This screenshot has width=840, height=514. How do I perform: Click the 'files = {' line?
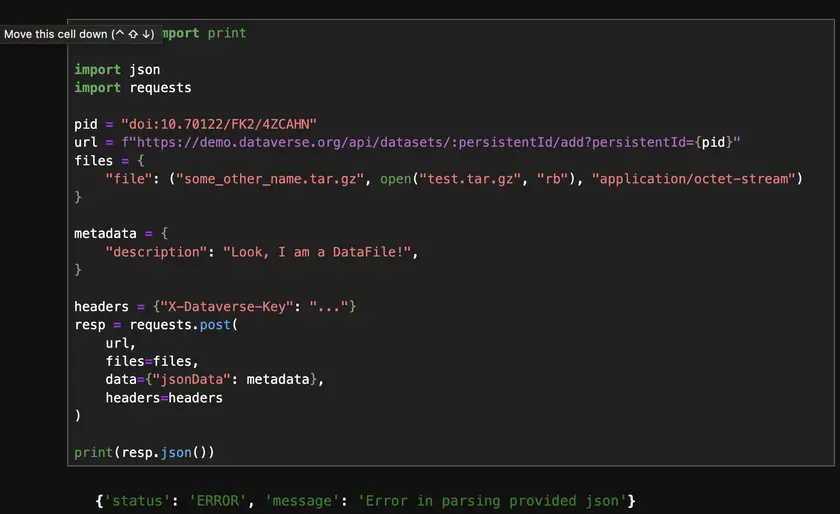coord(109,161)
